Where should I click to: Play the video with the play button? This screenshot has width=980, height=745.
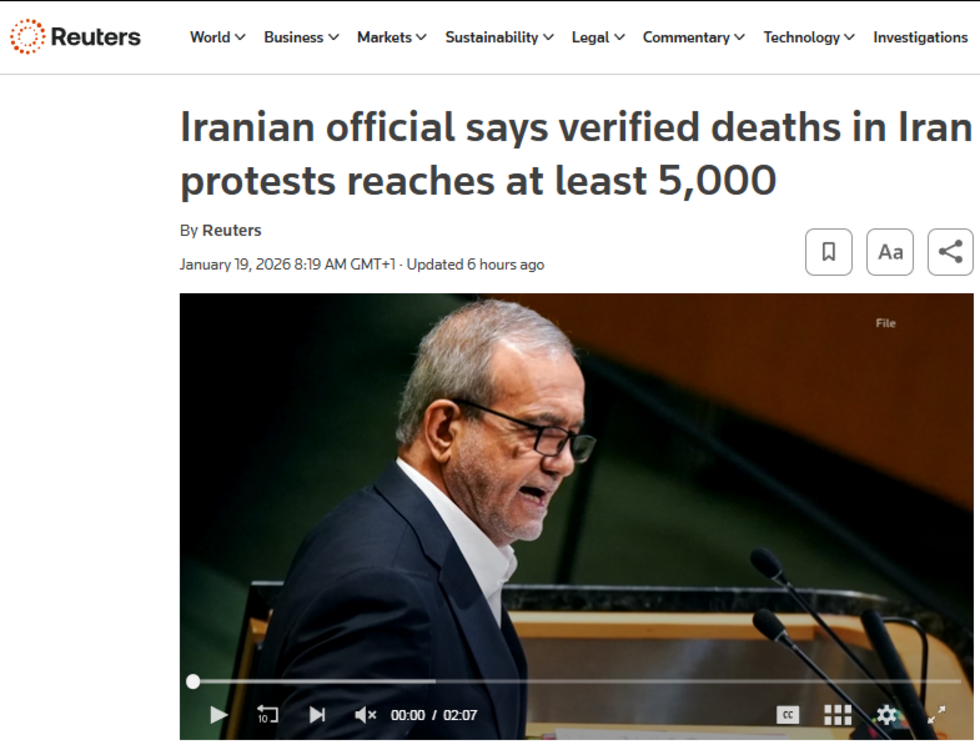[x=218, y=714]
